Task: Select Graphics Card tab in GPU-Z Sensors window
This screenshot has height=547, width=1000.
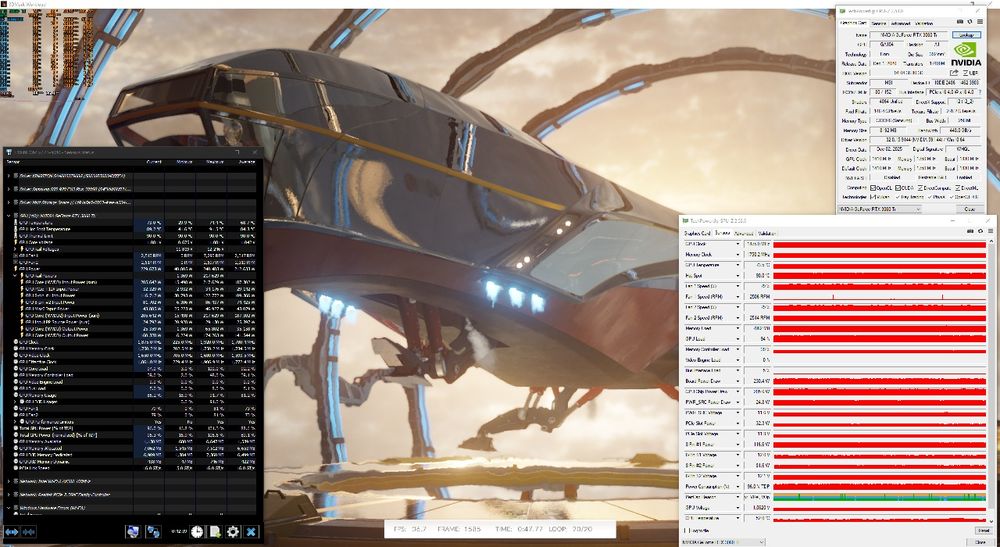Action: pyautogui.click(x=697, y=233)
